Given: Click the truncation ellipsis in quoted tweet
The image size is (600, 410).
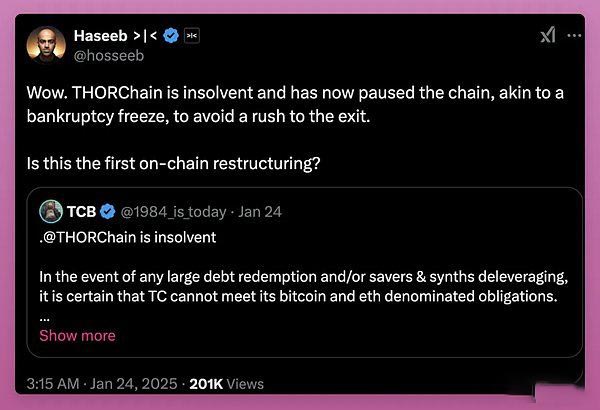Looking at the screenshot, I should pos(44,315).
